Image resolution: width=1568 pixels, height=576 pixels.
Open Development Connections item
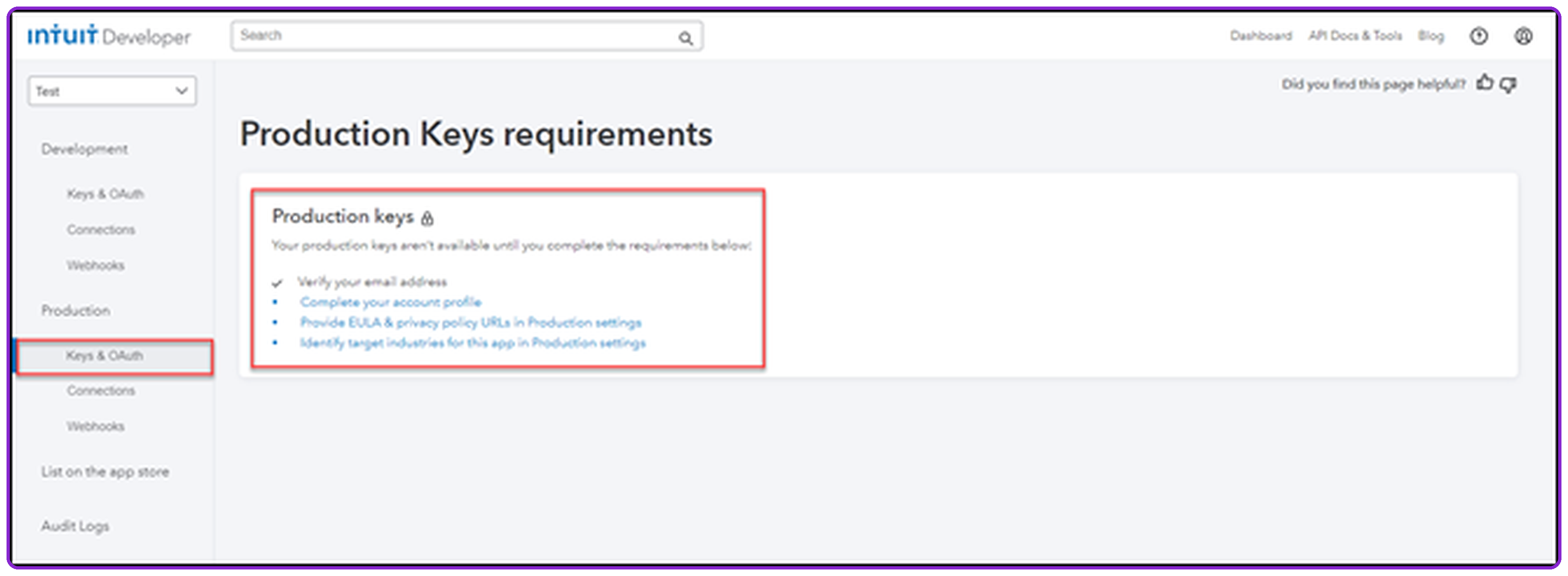click(x=101, y=230)
